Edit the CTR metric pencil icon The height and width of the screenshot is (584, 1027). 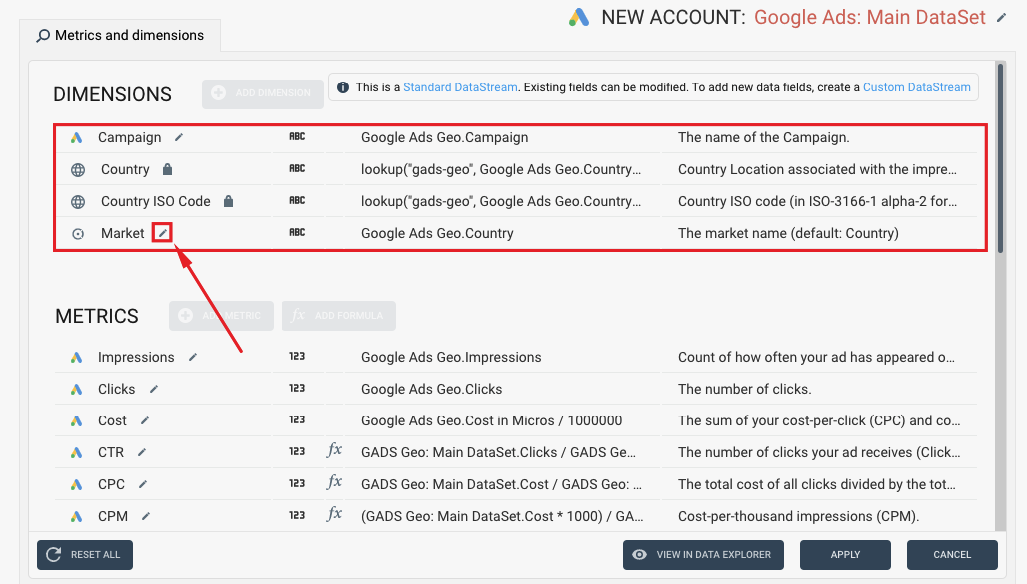[142, 452]
